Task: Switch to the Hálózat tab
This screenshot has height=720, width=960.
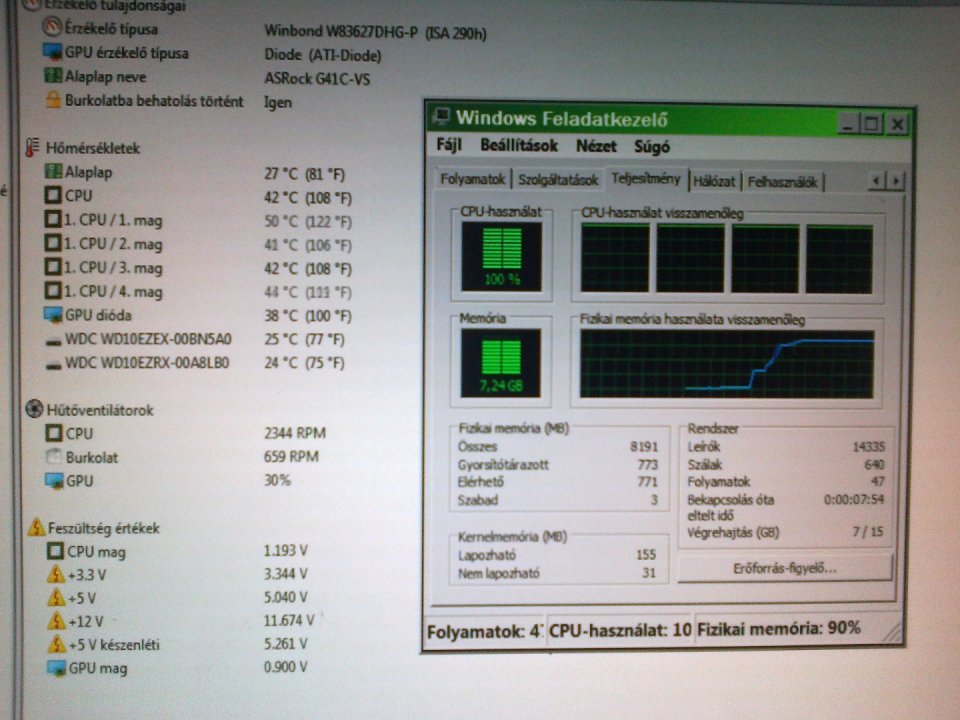Action: coord(714,181)
